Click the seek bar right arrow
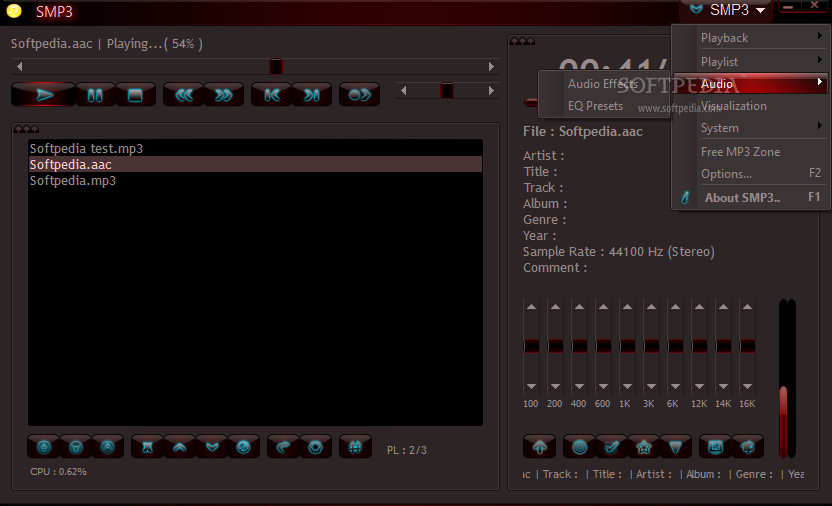 coord(491,66)
